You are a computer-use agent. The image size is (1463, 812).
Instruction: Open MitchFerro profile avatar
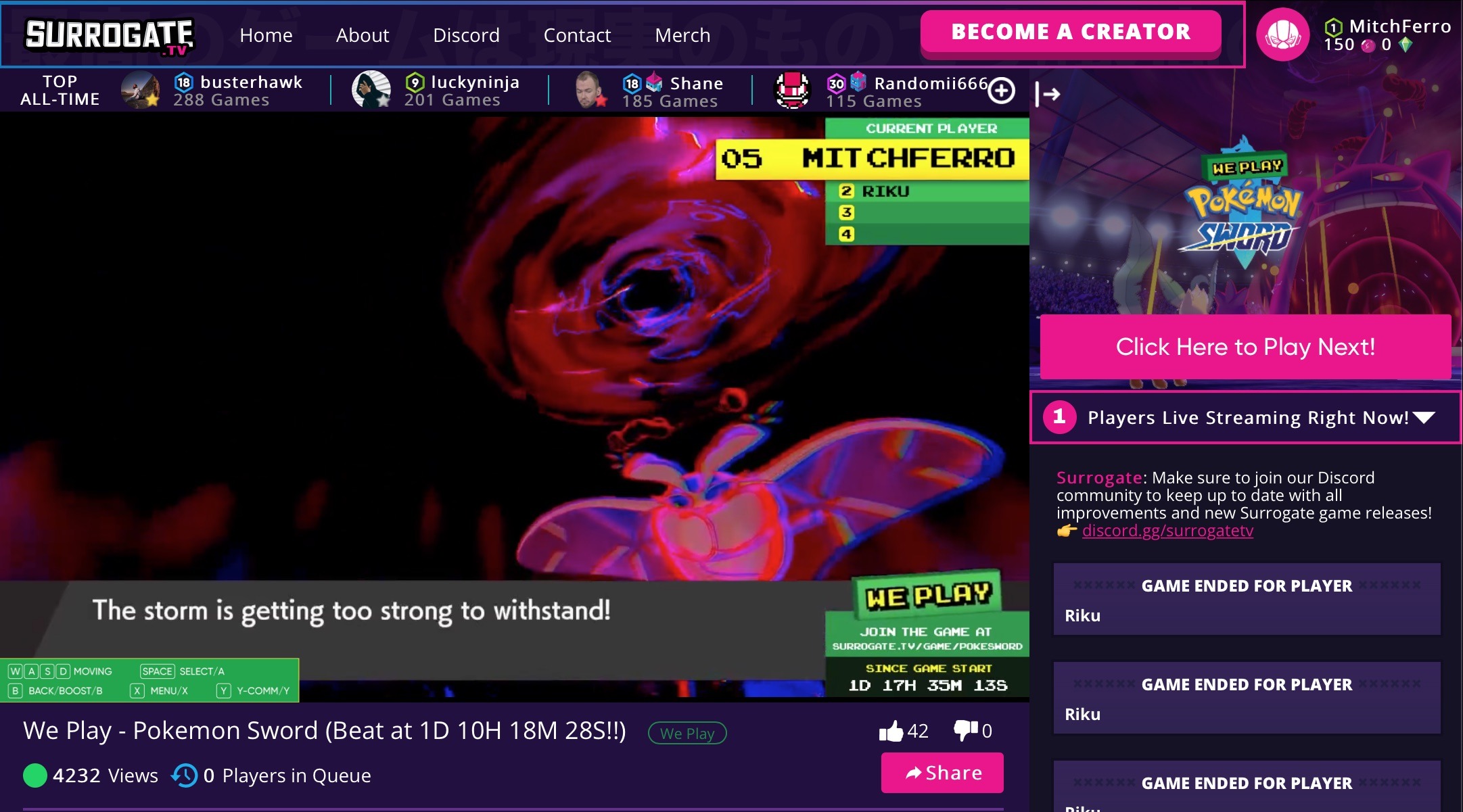(1282, 34)
